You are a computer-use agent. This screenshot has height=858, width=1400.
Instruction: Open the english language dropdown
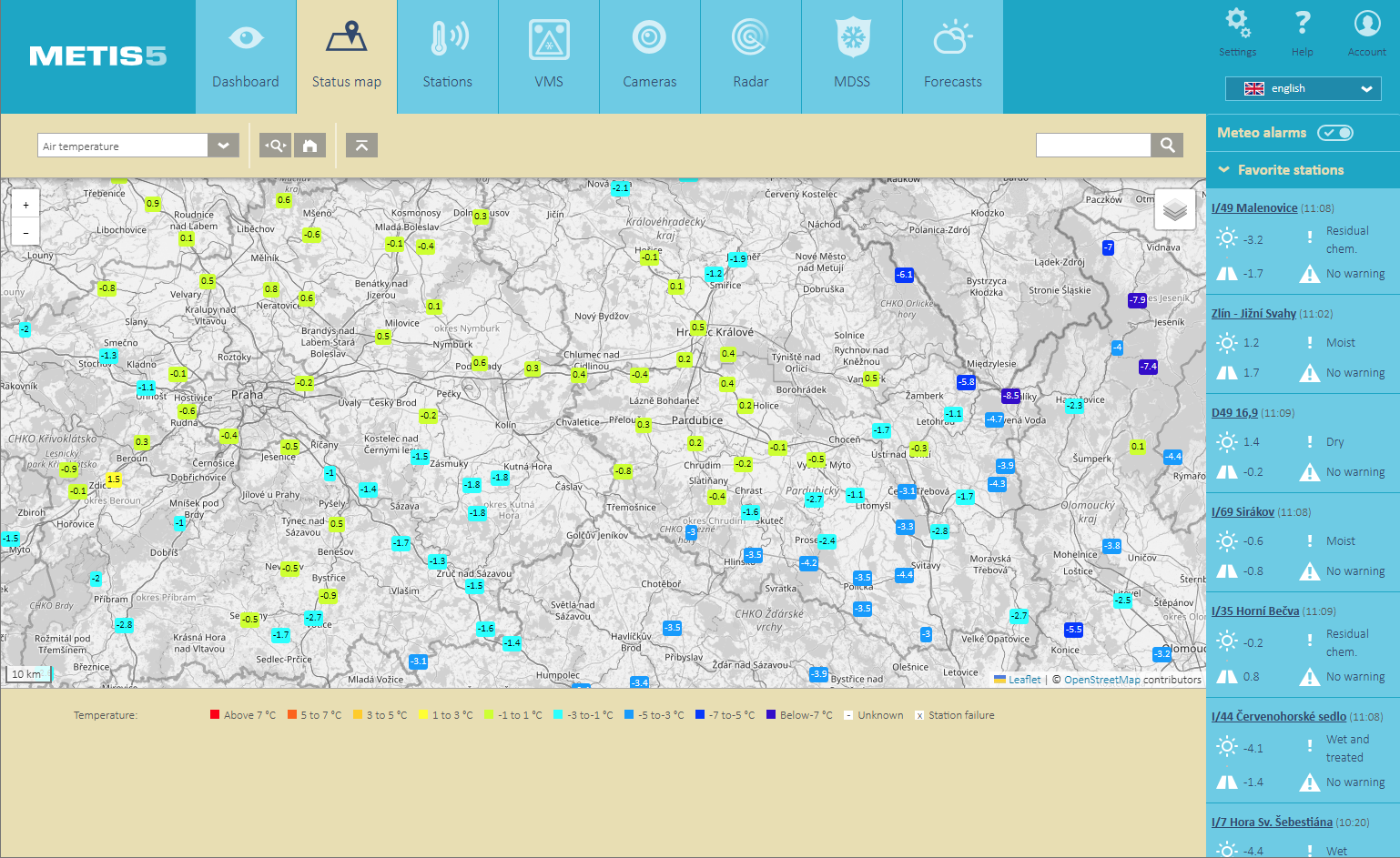1303,88
